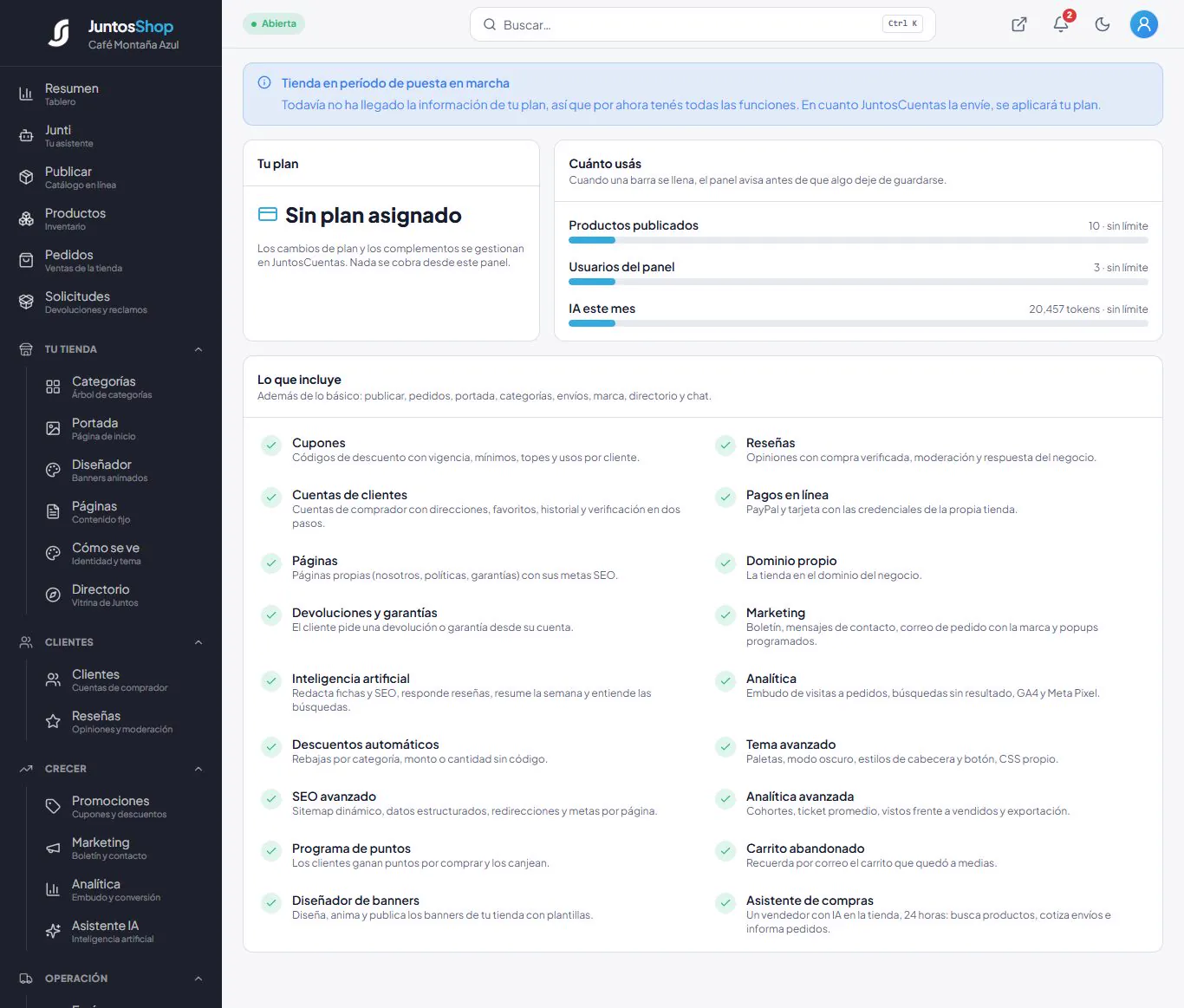The image size is (1184, 1008).
Task: Click the Productos publicados usage bar
Action: tap(858, 240)
